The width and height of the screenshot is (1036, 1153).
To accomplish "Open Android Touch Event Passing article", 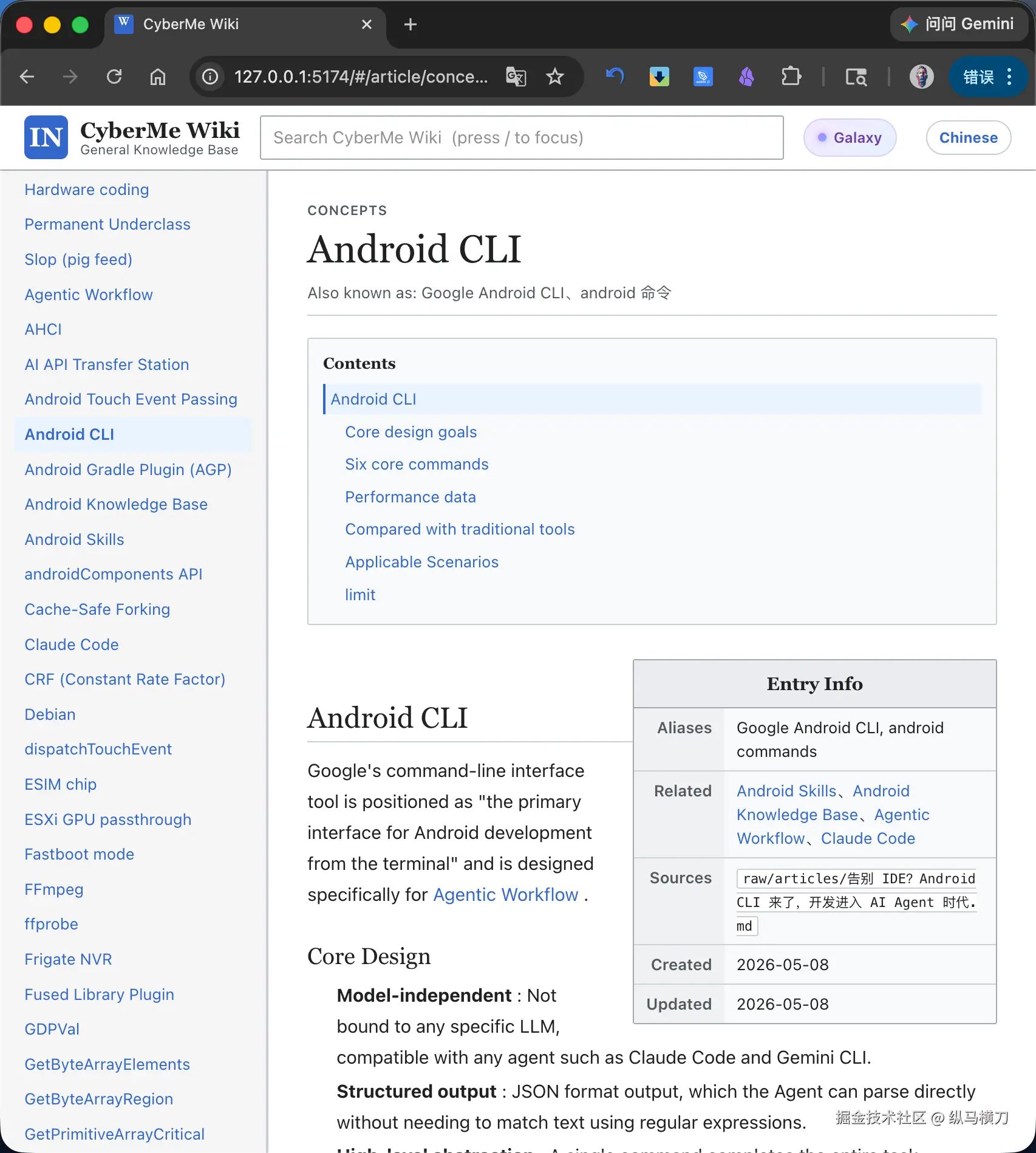I will tap(131, 399).
